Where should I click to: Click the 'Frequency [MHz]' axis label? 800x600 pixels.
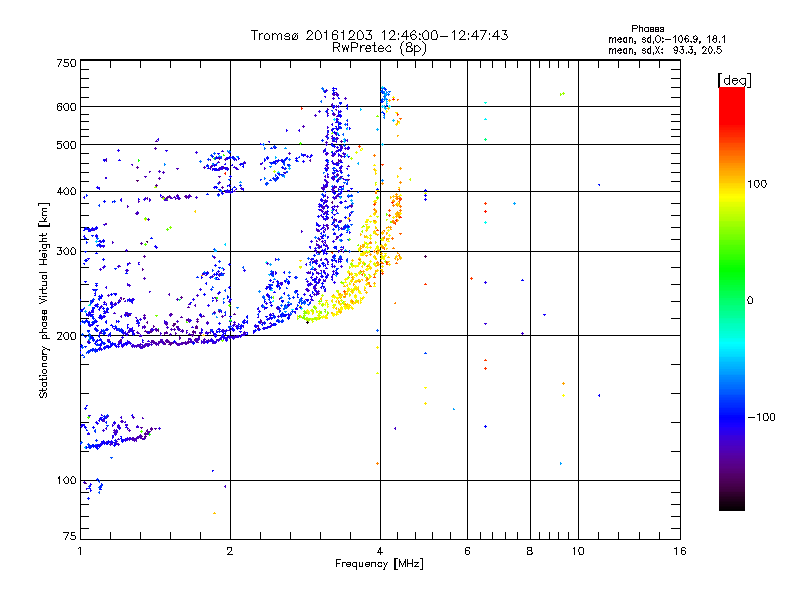click(379, 564)
